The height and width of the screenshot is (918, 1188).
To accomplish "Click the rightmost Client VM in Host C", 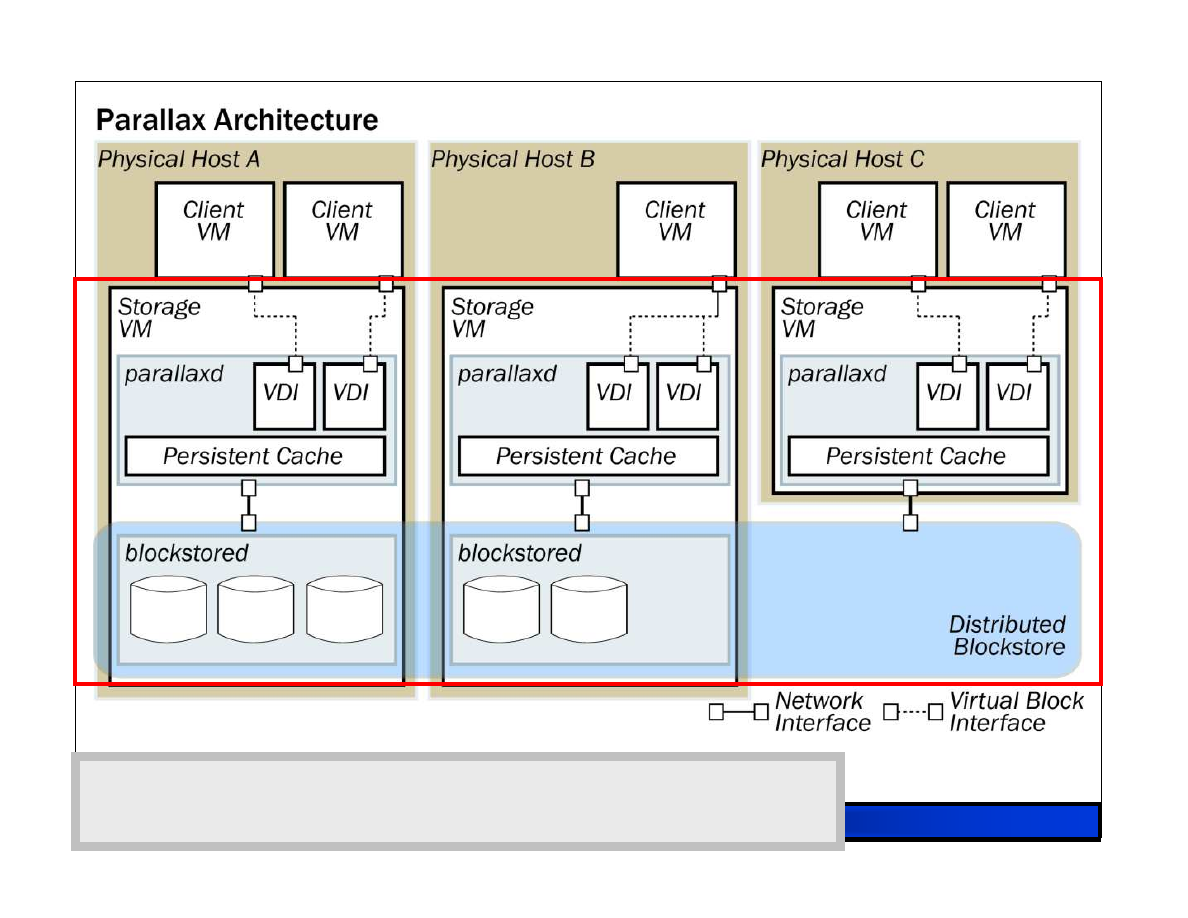I will pyautogui.click(x=1006, y=230).
